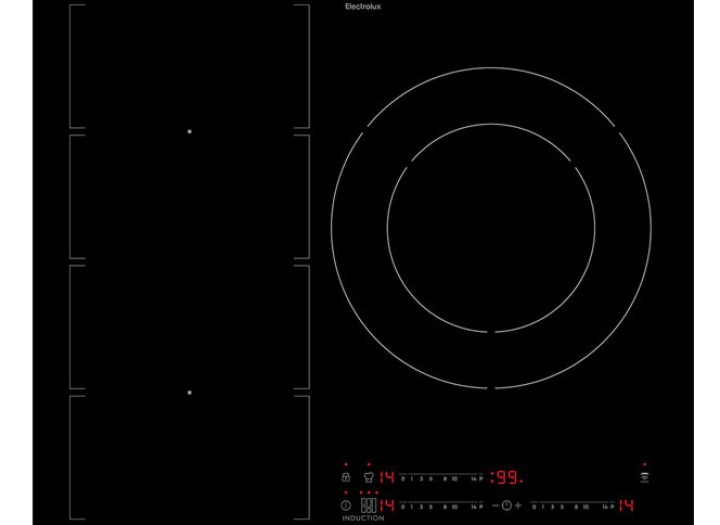Tap the flexible bridge zone selector icon
The image size is (720, 525).
368,506
